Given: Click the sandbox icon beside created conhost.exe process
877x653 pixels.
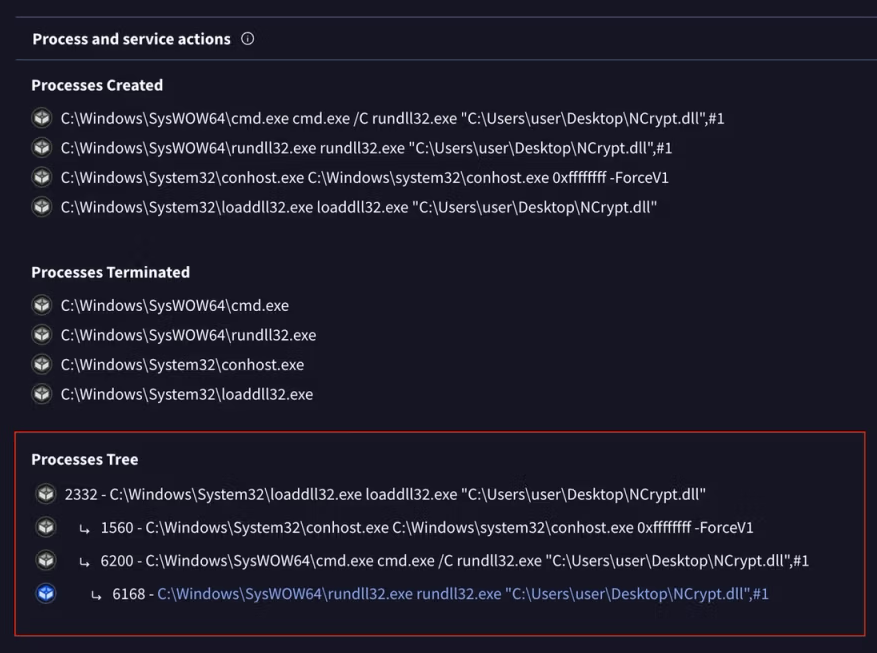Looking at the screenshot, I should coord(41,177).
